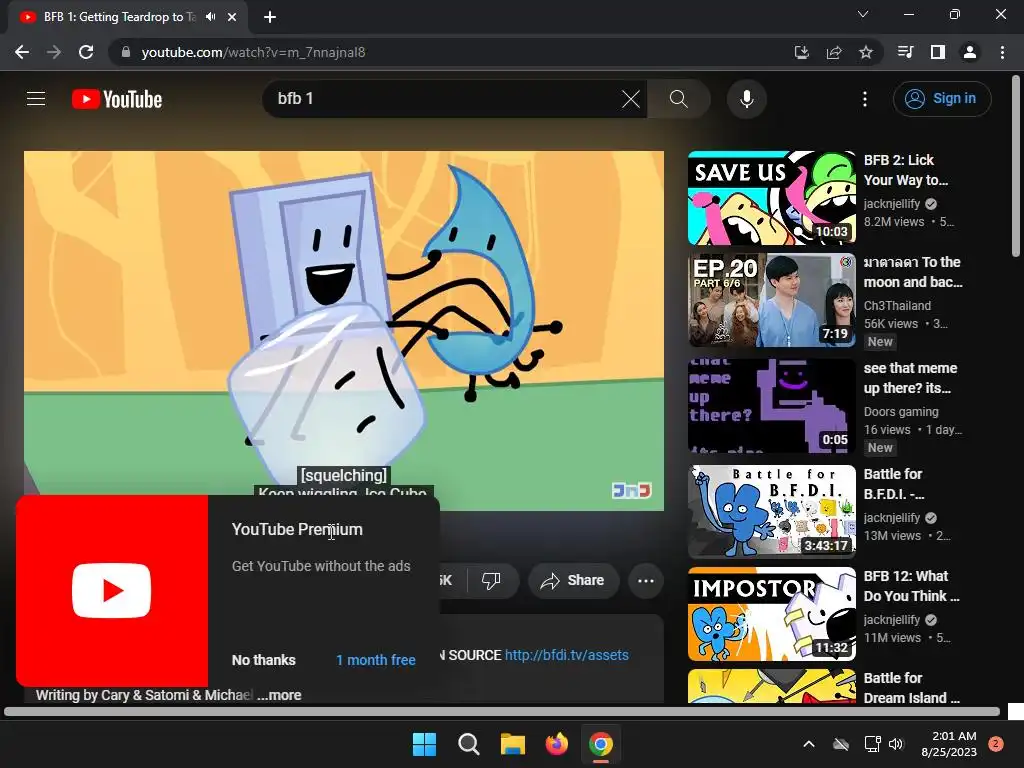1024x768 pixels.
Task: Open Battle for Dream Island thumbnail
Action: pyautogui.click(x=771, y=686)
